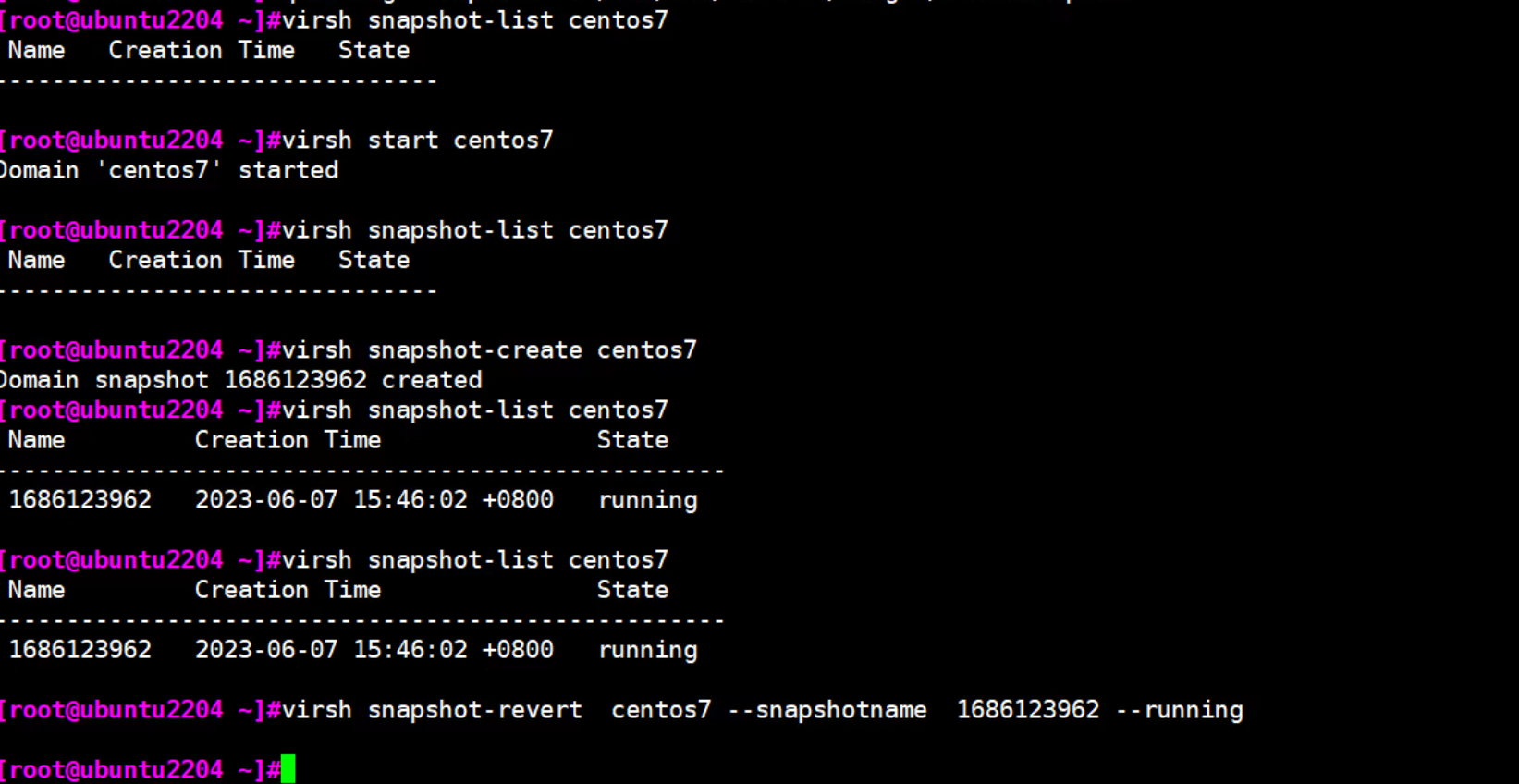This screenshot has width=1519, height=784.
Task: Click the 'snapshot-revert' word in the final command
Action: (475, 710)
